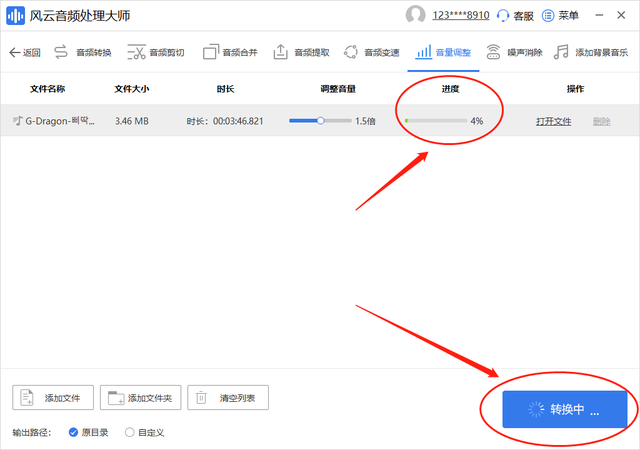Viewport: 640px width, 450px height.
Task: Select the 音频提取 extract icon
Action: pos(280,52)
